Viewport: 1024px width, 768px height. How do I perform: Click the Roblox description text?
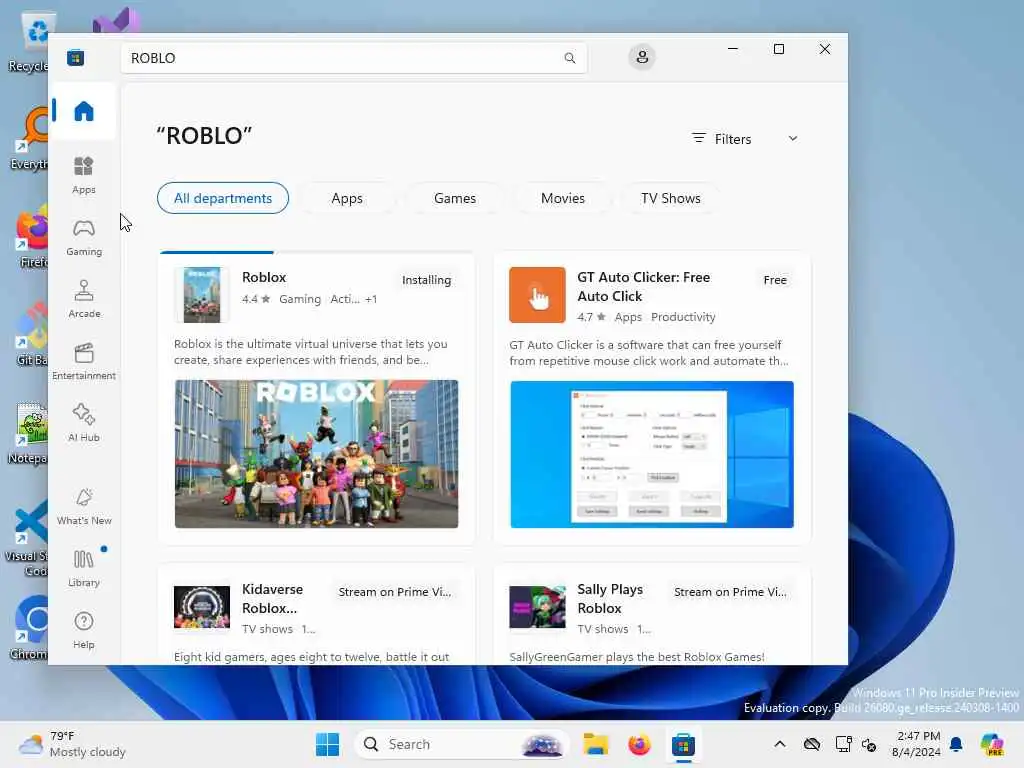tap(310, 352)
